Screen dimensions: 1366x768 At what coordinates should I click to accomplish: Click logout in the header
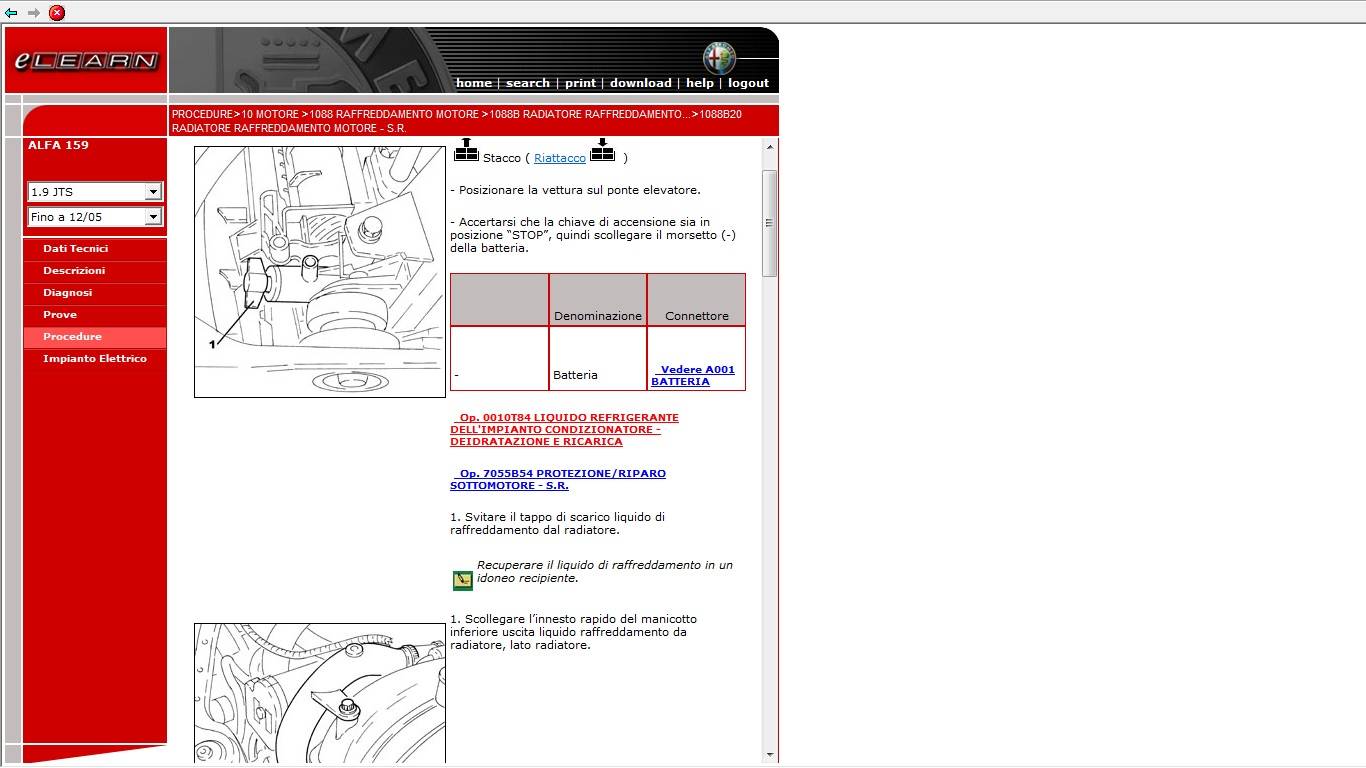(x=748, y=83)
